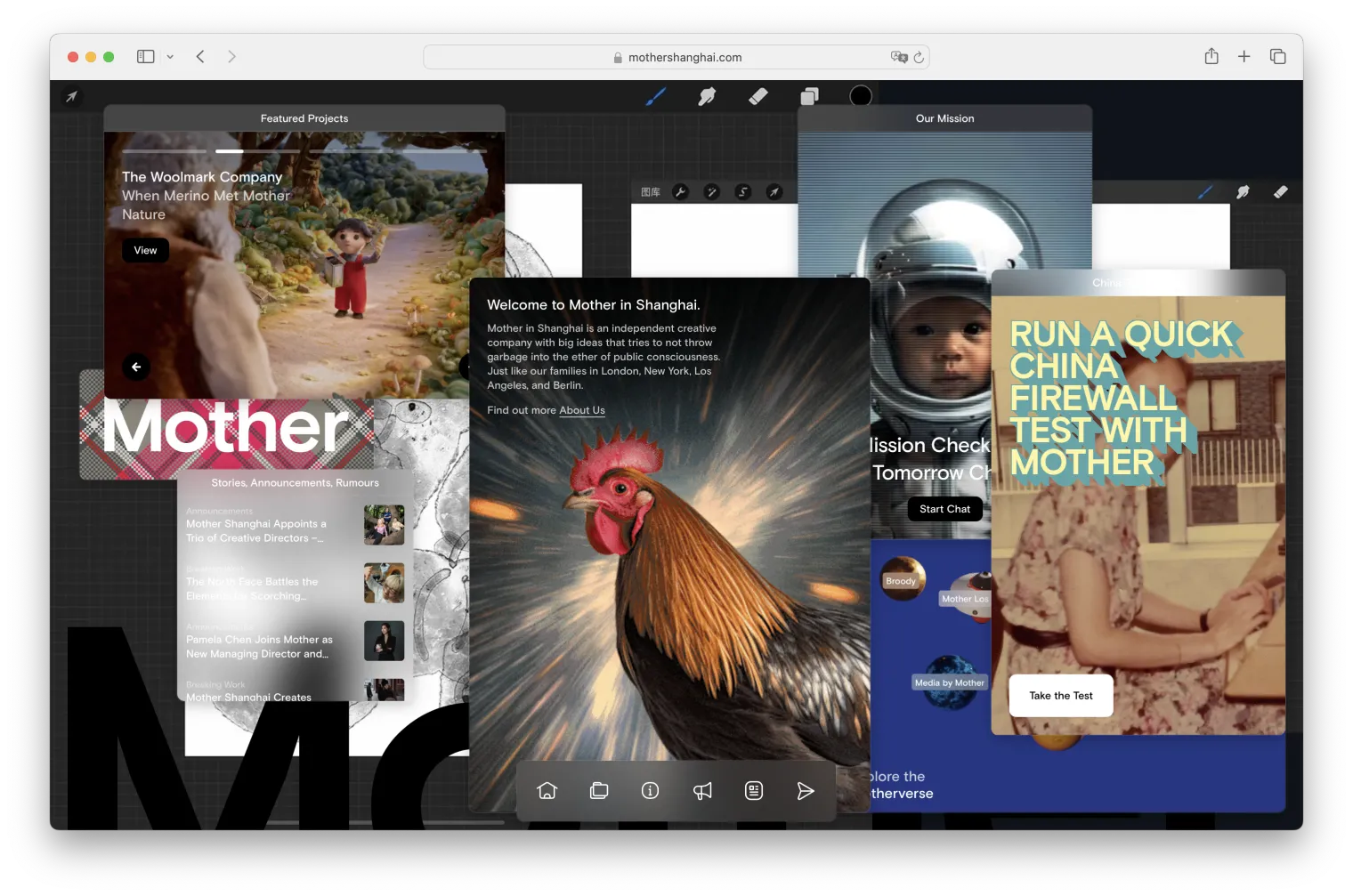Click the news list icon in the bottom dock
1353x896 pixels.
coord(754,791)
